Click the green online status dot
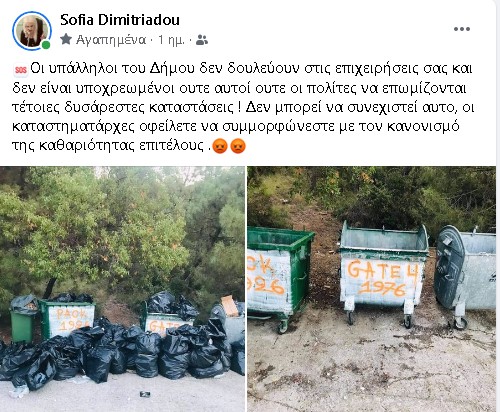This screenshot has width=500, height=412. tap(46, 45)
